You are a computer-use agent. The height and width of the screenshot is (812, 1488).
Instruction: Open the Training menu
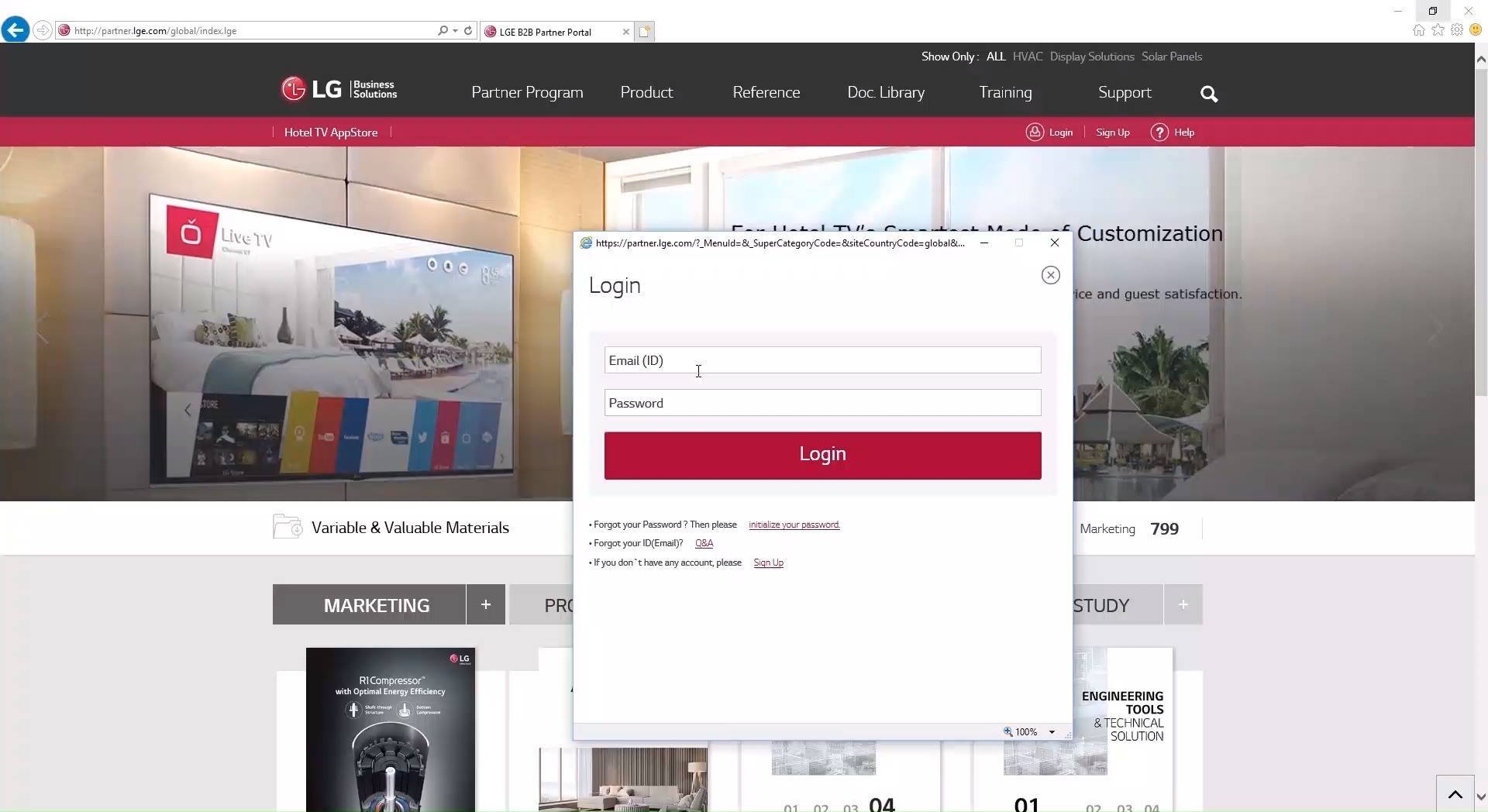point(1005,92)
